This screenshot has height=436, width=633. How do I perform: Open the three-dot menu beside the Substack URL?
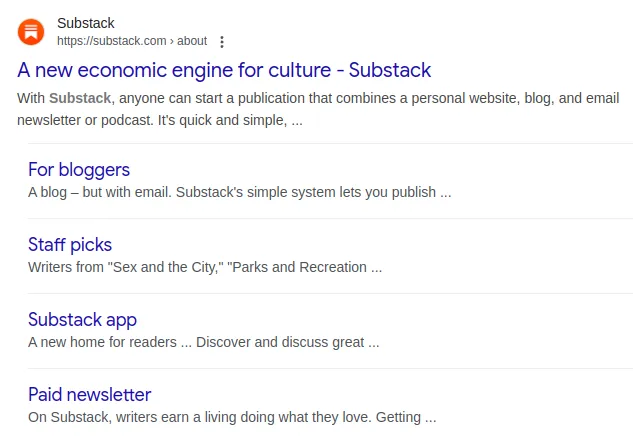point(222,42)
